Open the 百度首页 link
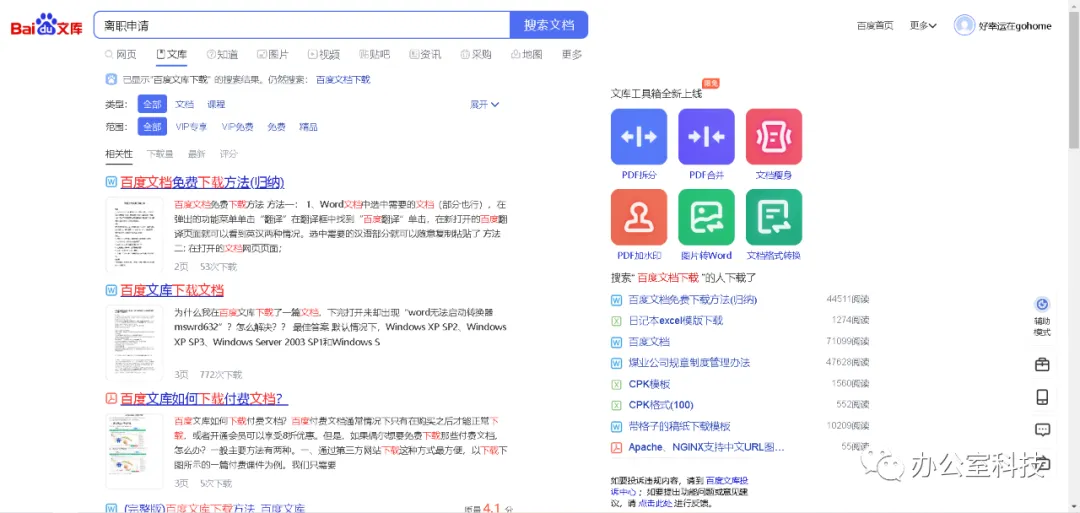This screenshot has width=1080, height=513. click(875, 25)
